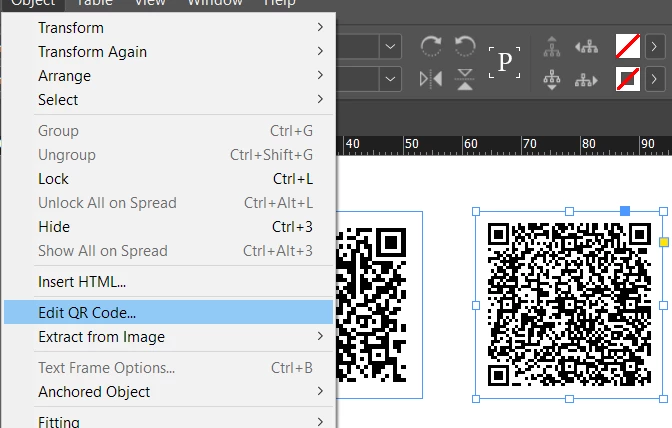Image resolution: width=672 pixels, height=428 pixels.
Task: Click the Window menu in menu bar
Action: pyautogui.click(x=215, y=3)
